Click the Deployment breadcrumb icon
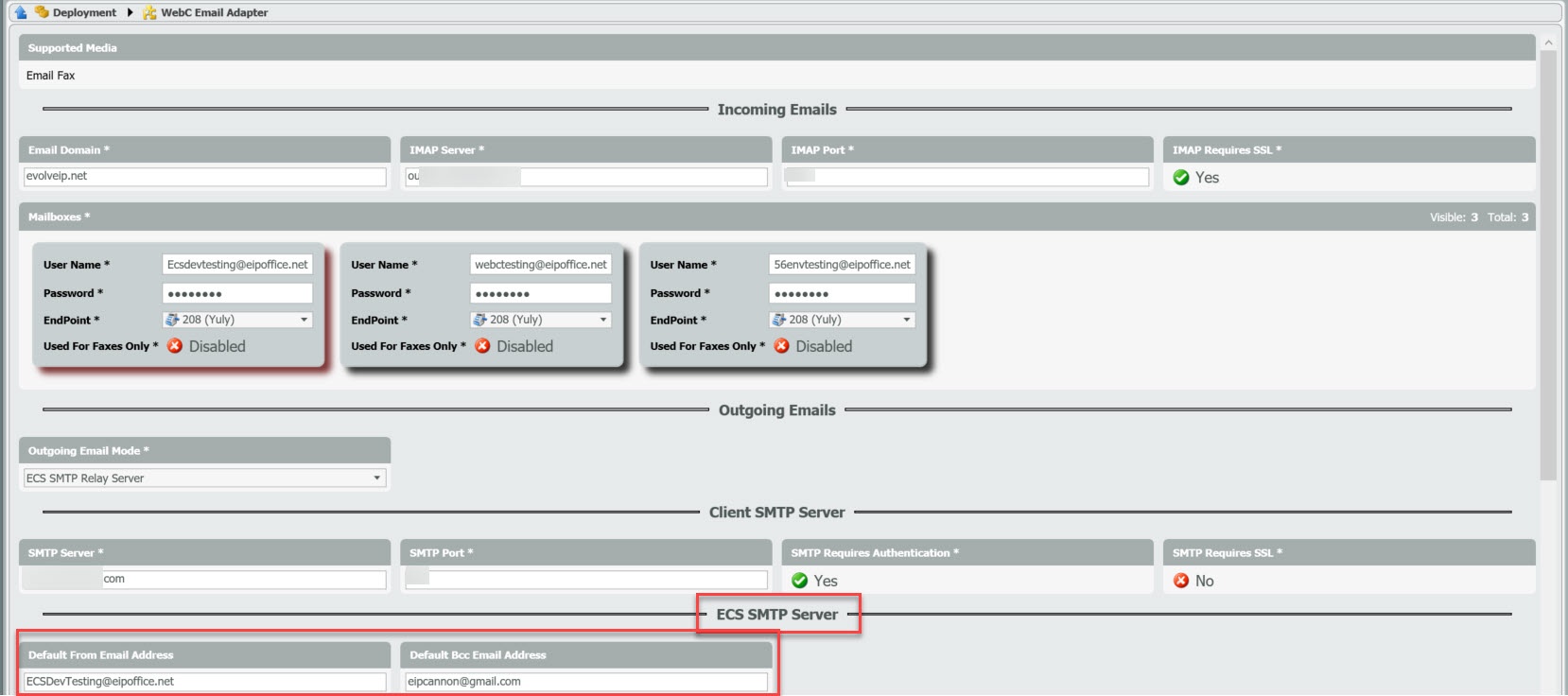 click(x=42, y=12)
